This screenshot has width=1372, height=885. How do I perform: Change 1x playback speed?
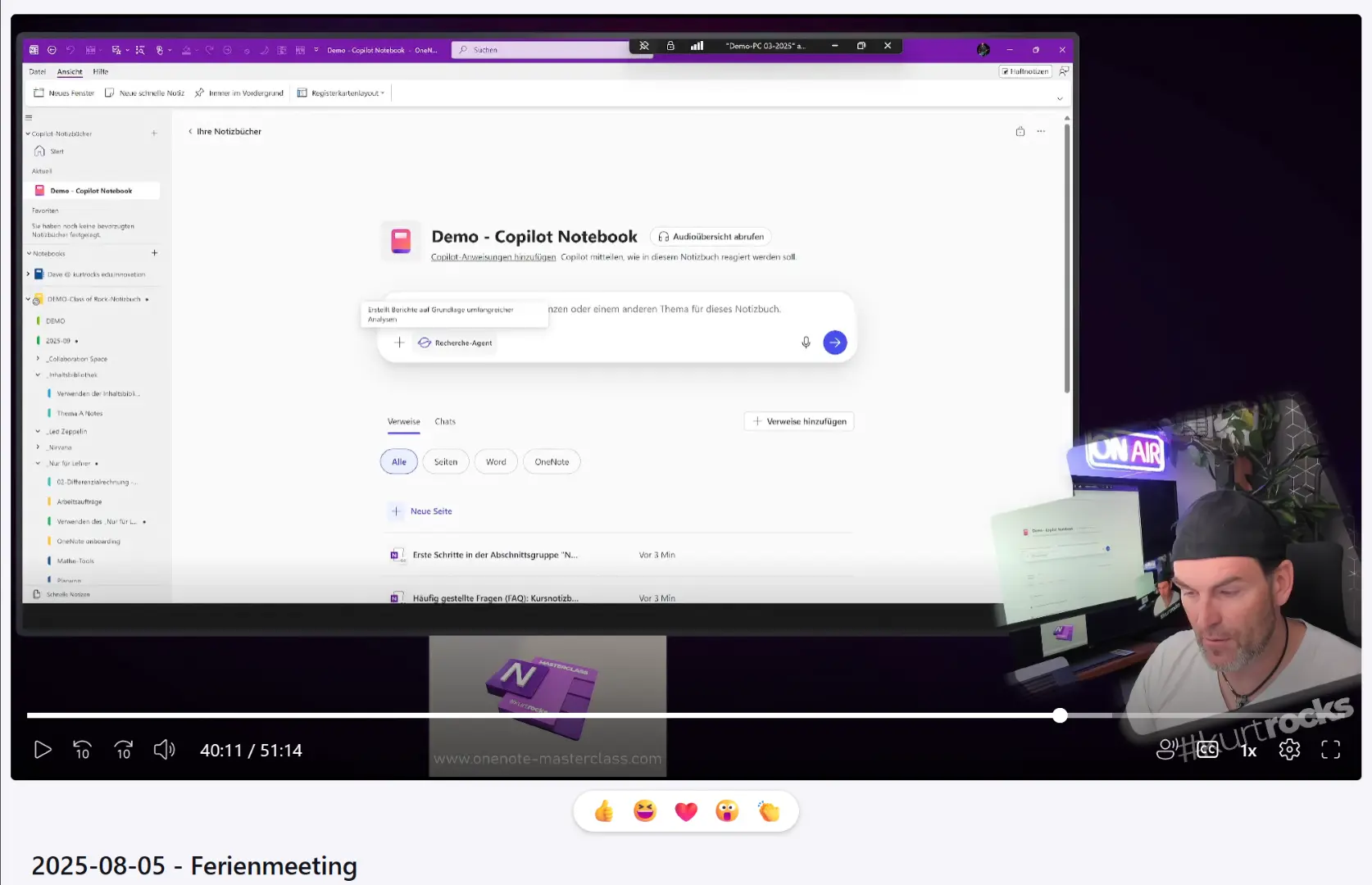pos(1248,751)
